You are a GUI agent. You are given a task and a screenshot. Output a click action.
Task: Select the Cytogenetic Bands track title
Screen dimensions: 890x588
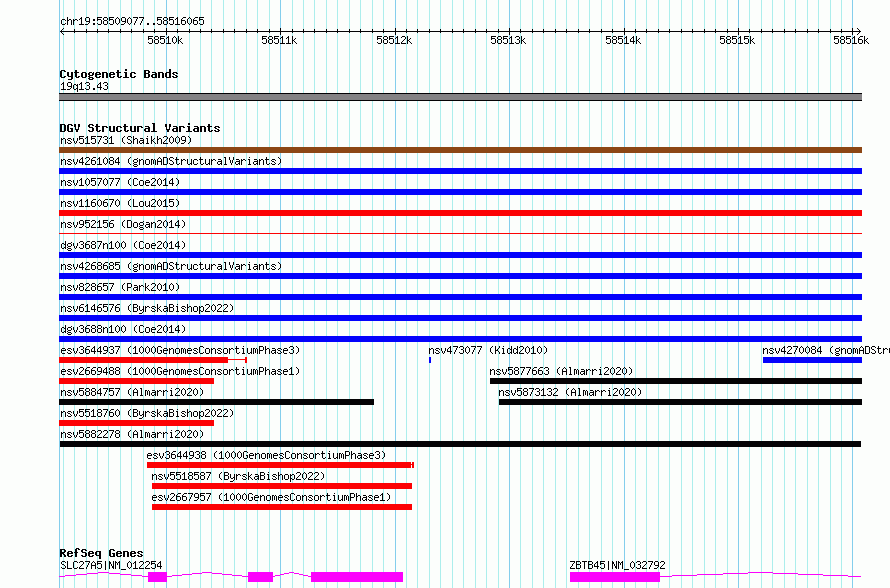pos(119,74)
